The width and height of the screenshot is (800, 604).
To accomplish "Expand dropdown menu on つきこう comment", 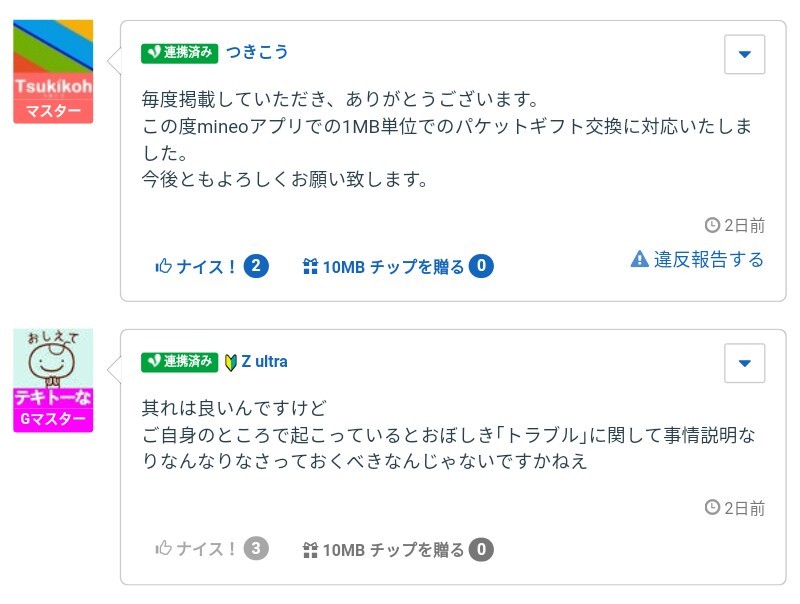I will pyautogui.click(x=744, y=55).
